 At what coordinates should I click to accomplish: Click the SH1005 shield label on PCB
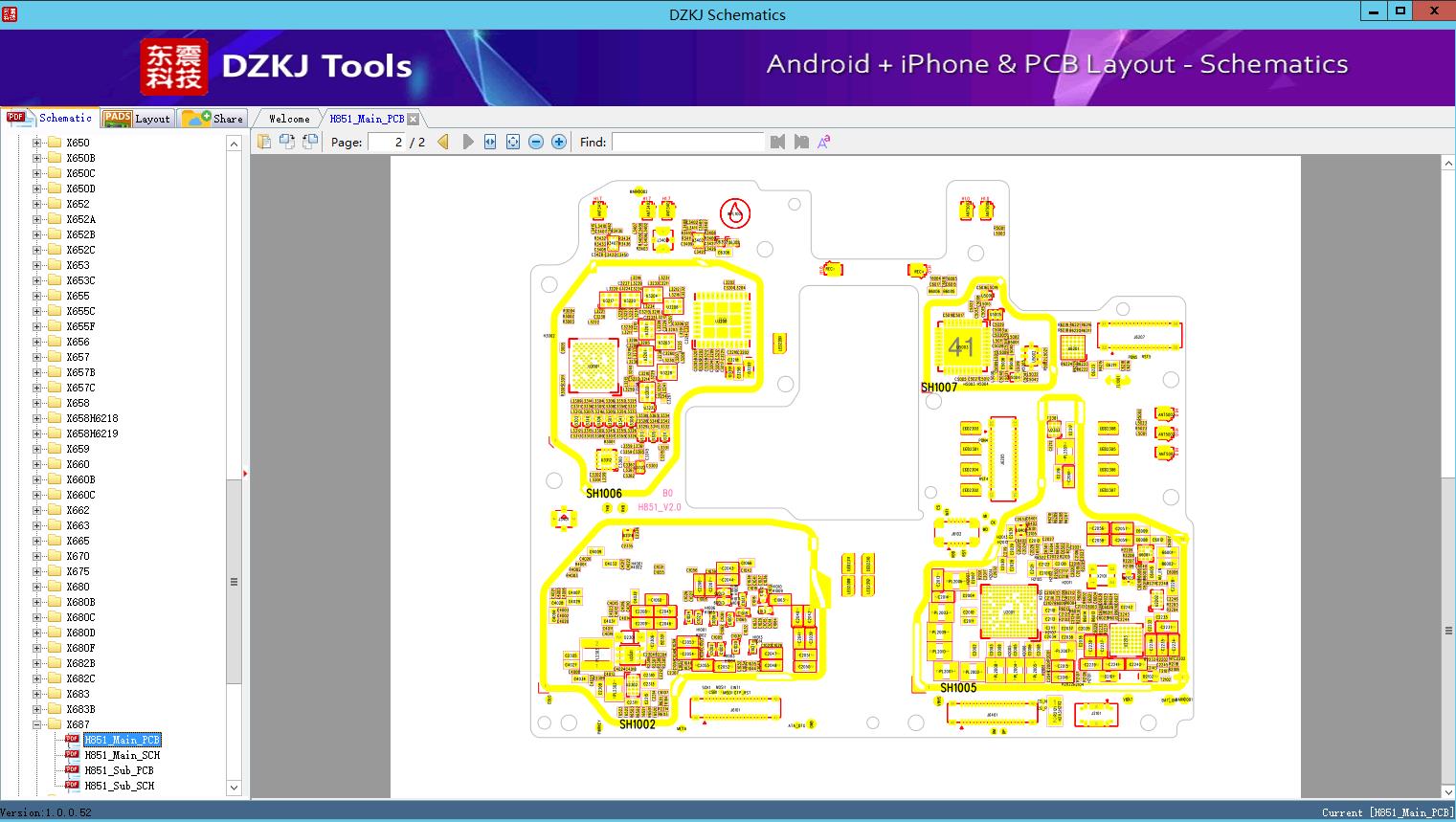tap(958, 688)
